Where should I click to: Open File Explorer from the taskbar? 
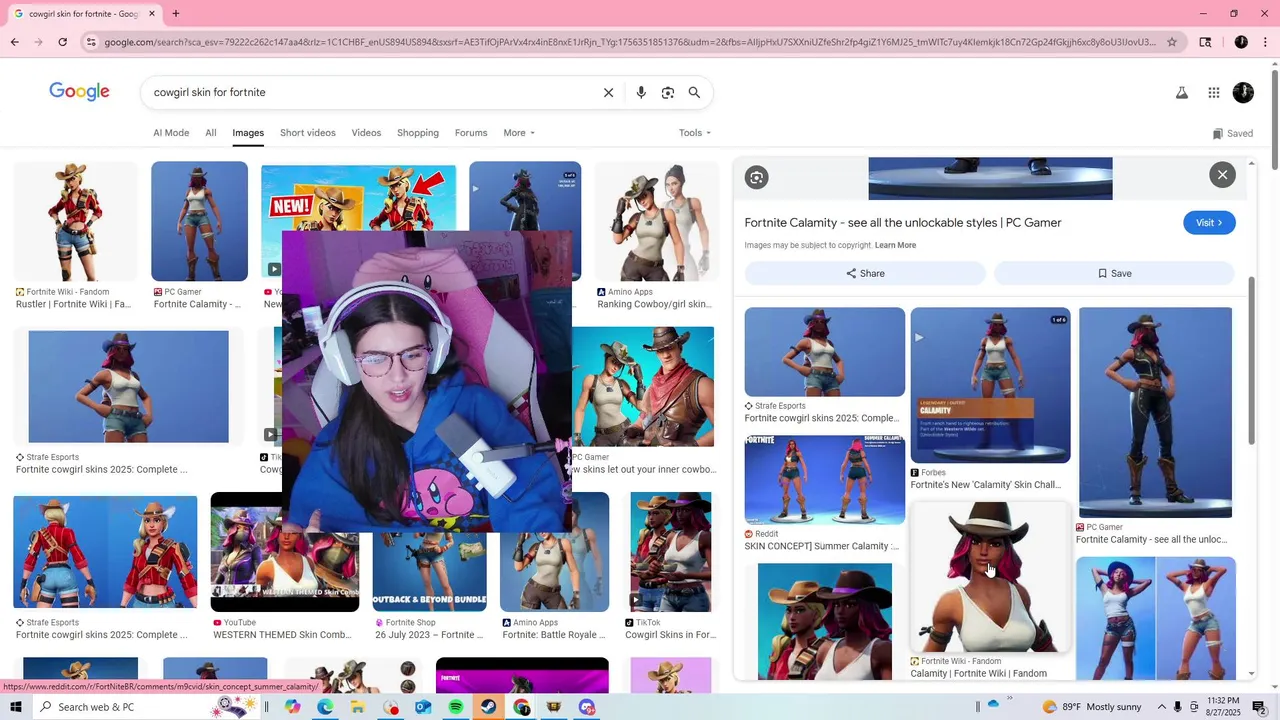click(x=357, y=707)
